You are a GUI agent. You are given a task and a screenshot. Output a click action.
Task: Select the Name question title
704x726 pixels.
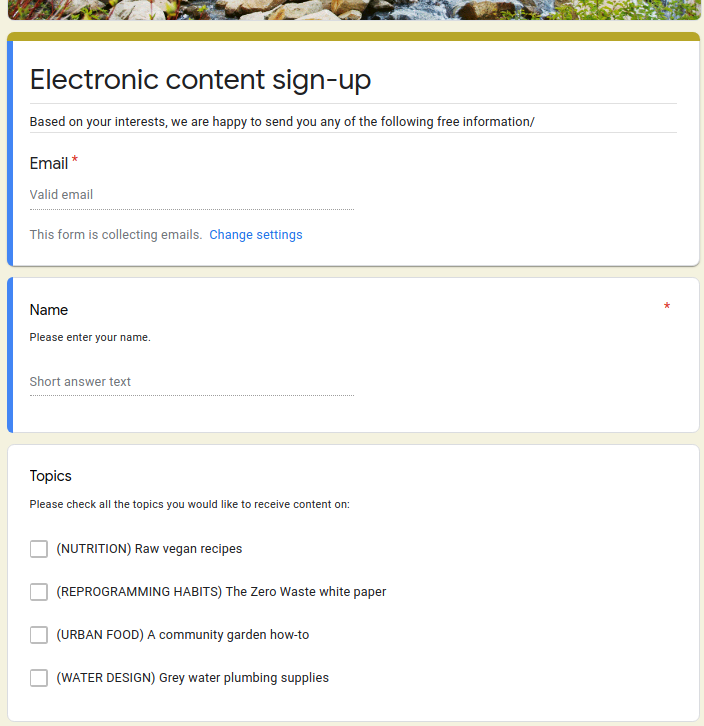click(x=49, y=310)
